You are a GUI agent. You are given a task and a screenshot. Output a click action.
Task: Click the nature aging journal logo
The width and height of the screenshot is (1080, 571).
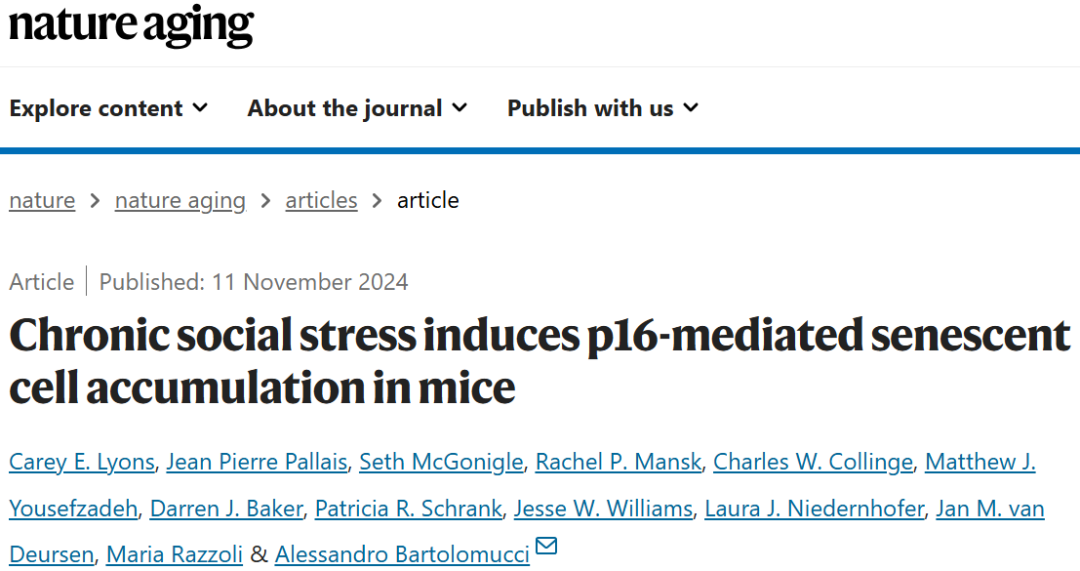[x=131, y=25]
